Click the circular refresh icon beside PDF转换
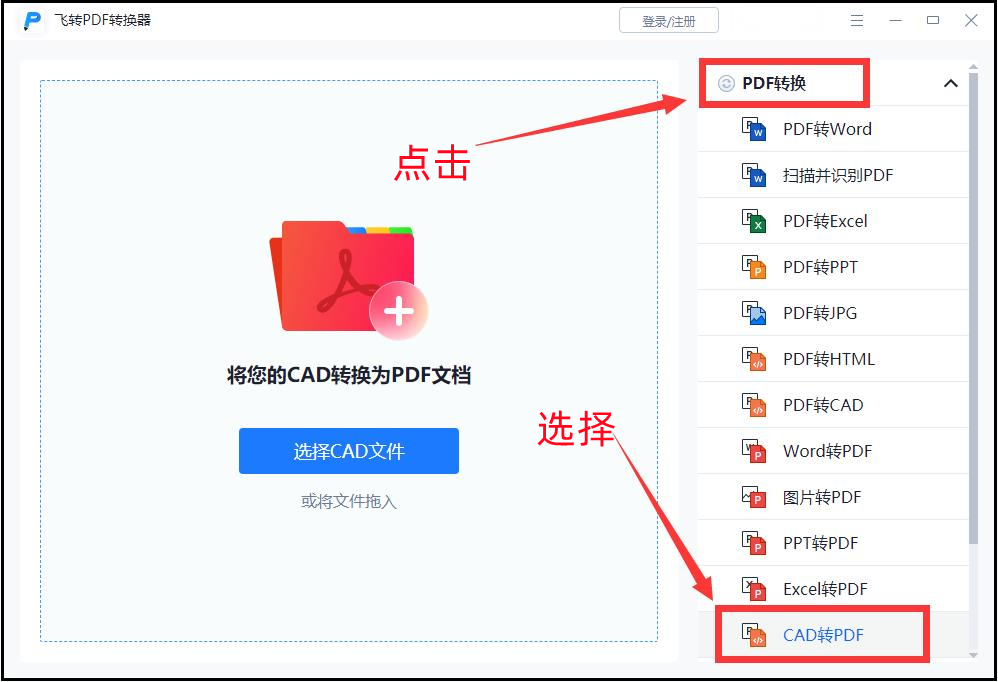 click(726, 83)
